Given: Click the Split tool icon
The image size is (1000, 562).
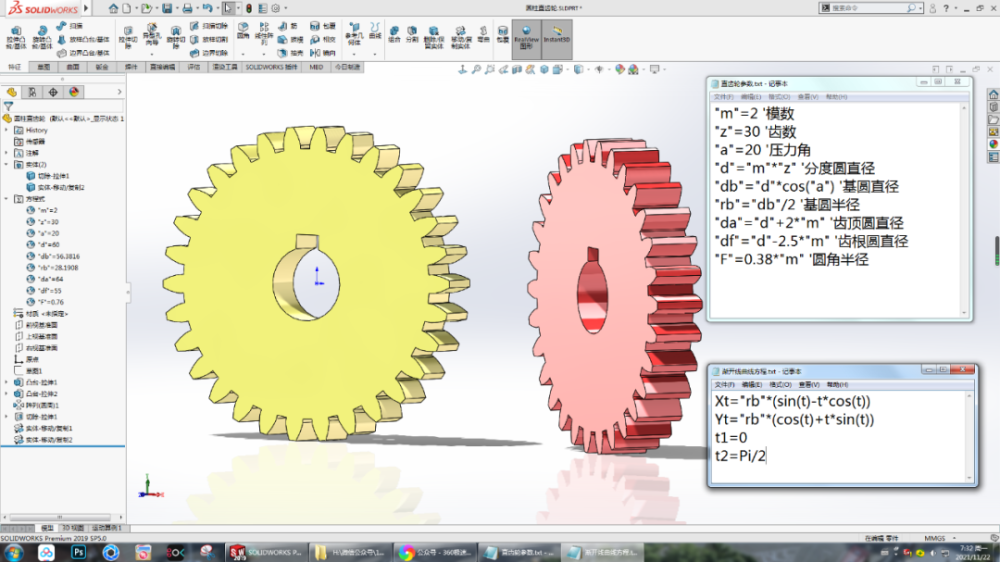Looking at the screenshot, I should coord(412,34).
